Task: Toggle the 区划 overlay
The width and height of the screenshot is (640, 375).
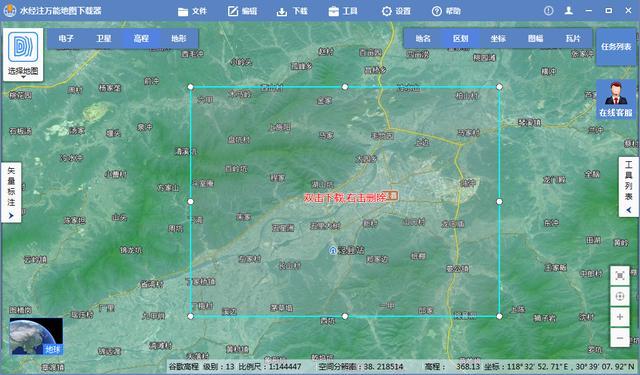Action: pyautogui.click(x=460, y=38)
